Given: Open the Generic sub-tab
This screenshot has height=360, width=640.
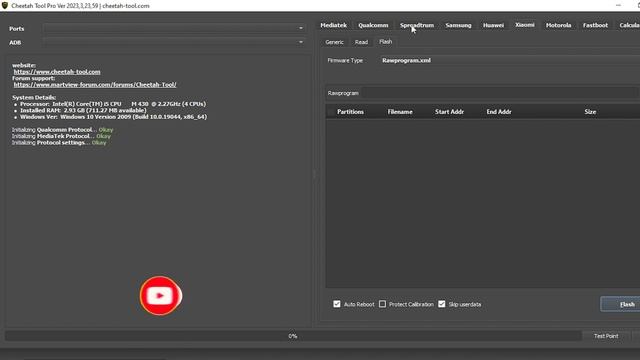Looking at the screenshot, I should tap(334, 42).
